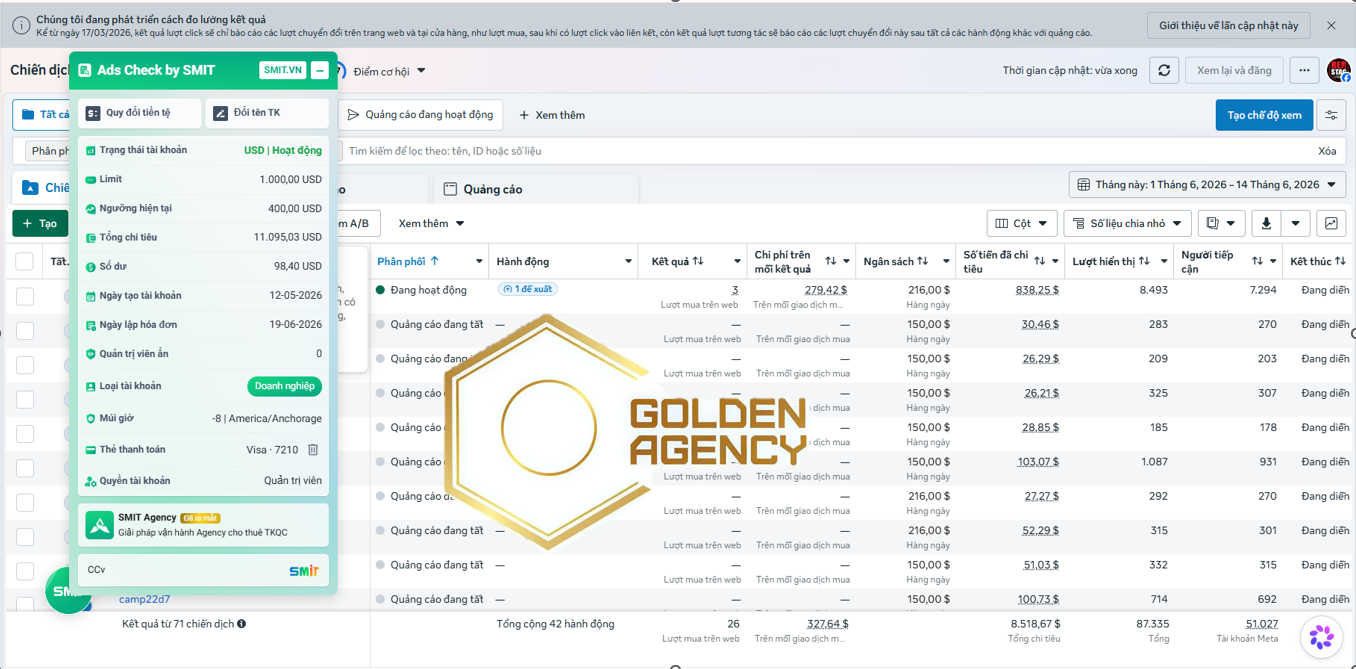Open the SMIT.VN link in the panel
The height and width of the screenshot is (669, 1356).
click(x=282, y=70)
